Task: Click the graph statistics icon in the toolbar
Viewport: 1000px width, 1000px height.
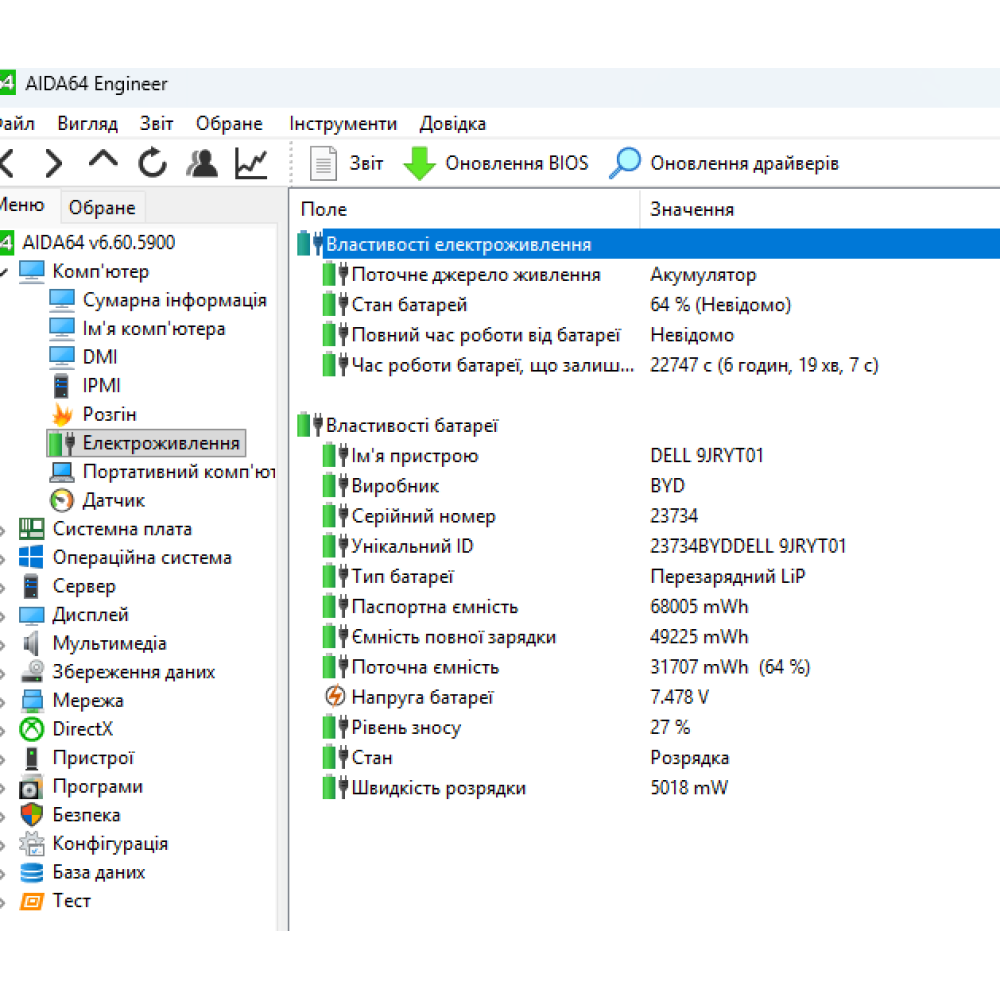Action: [x=249, y=162]
